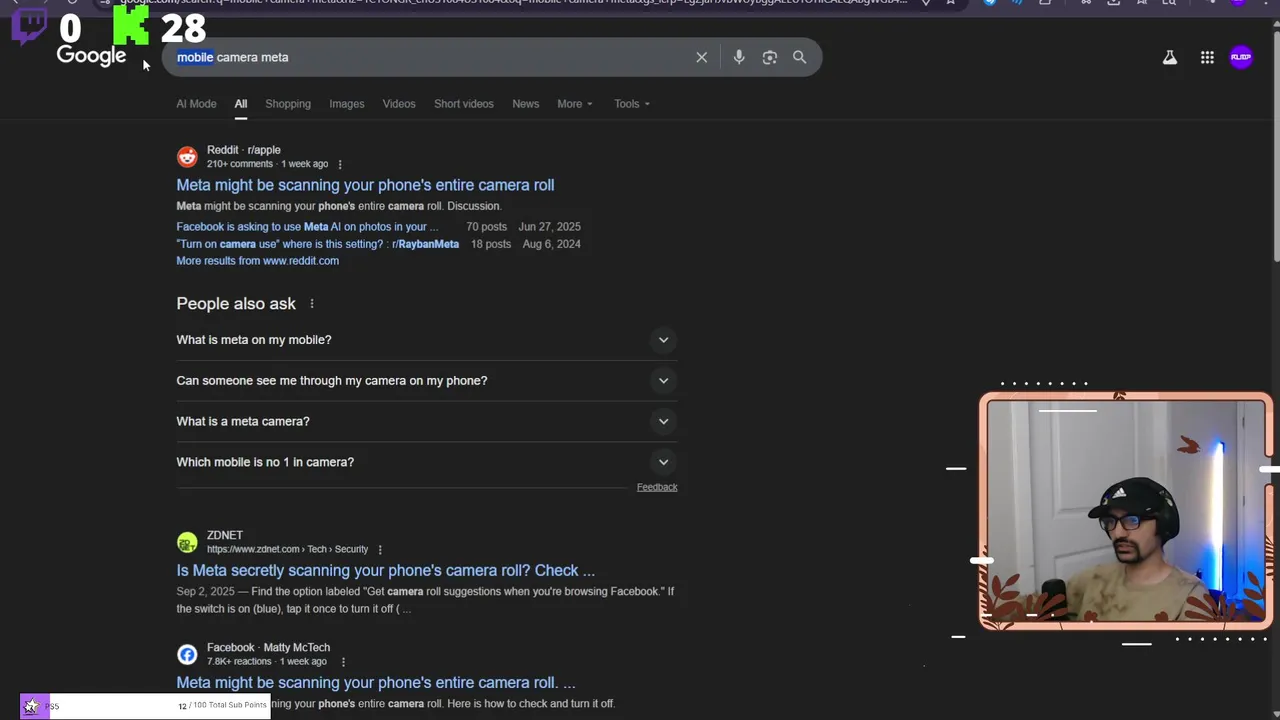The width and height of the screenshot is (1280, 720).
Task: Click the Facebook result favicon
Action: coord(187,654)
